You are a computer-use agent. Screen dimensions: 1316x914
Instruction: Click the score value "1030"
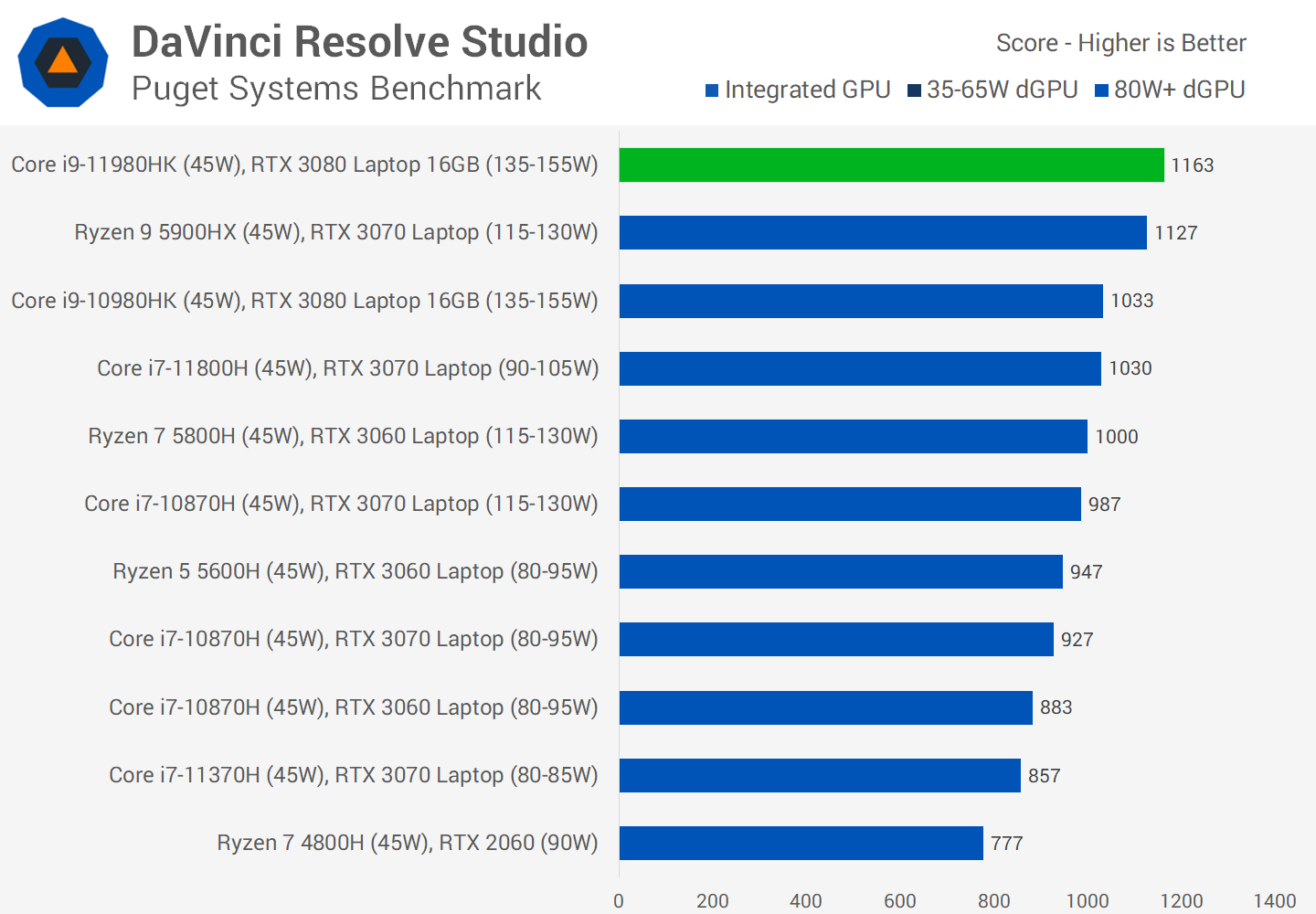[1130, 368]
